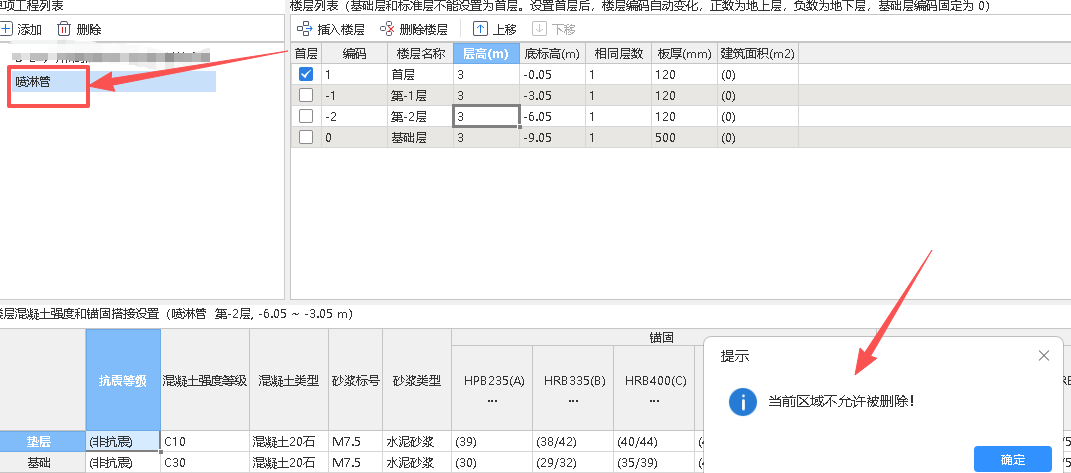Click the 删除 trash icon

64,29
